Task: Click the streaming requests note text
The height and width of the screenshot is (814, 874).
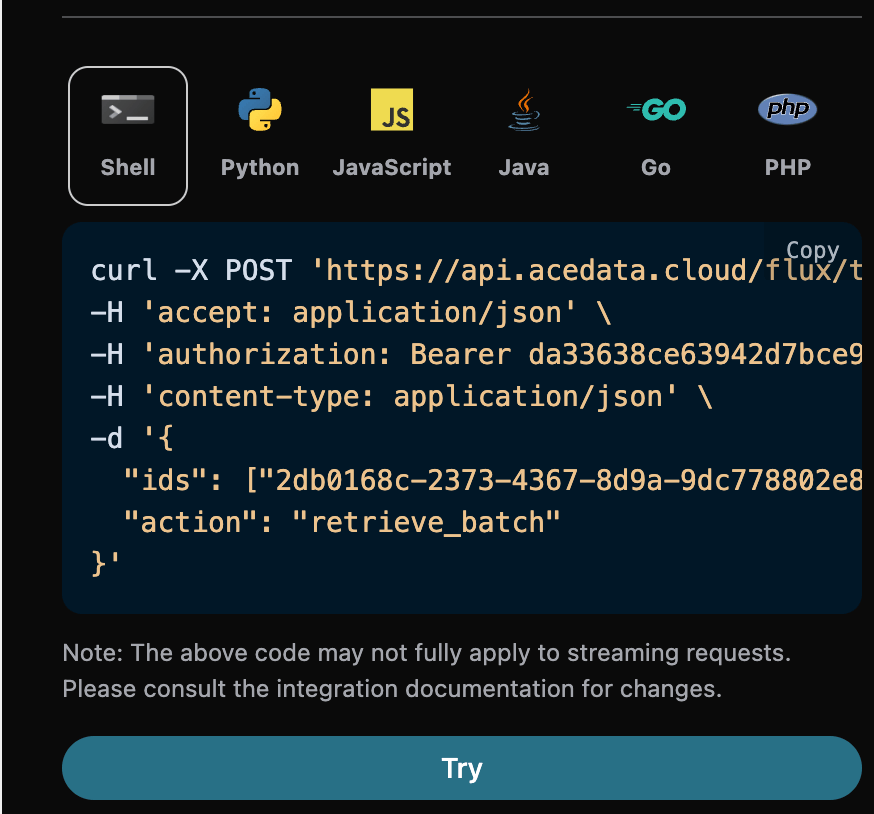Action: click(x=426, y=654)
